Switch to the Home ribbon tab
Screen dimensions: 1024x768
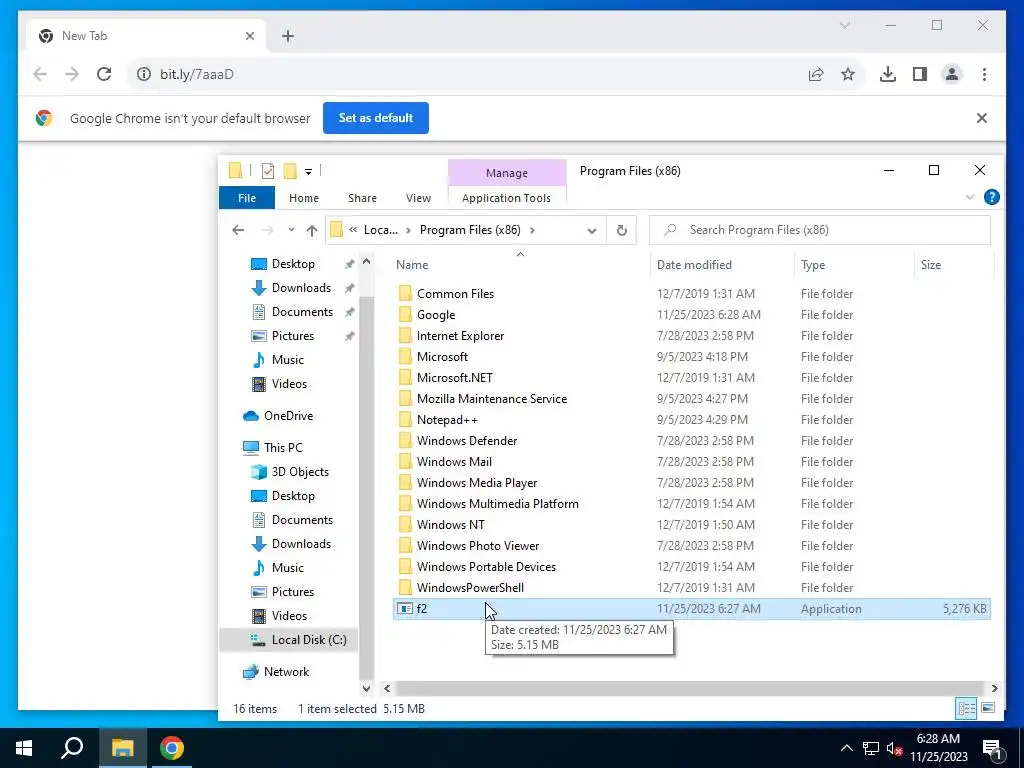[304, 198]
